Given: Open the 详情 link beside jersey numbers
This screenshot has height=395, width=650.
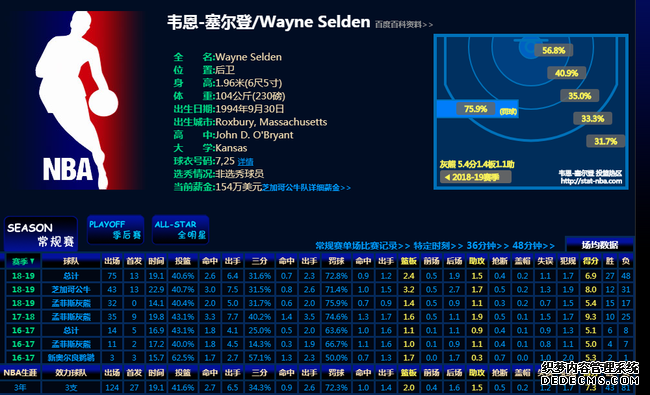Looking at the screenshot, I should point(245,162).
